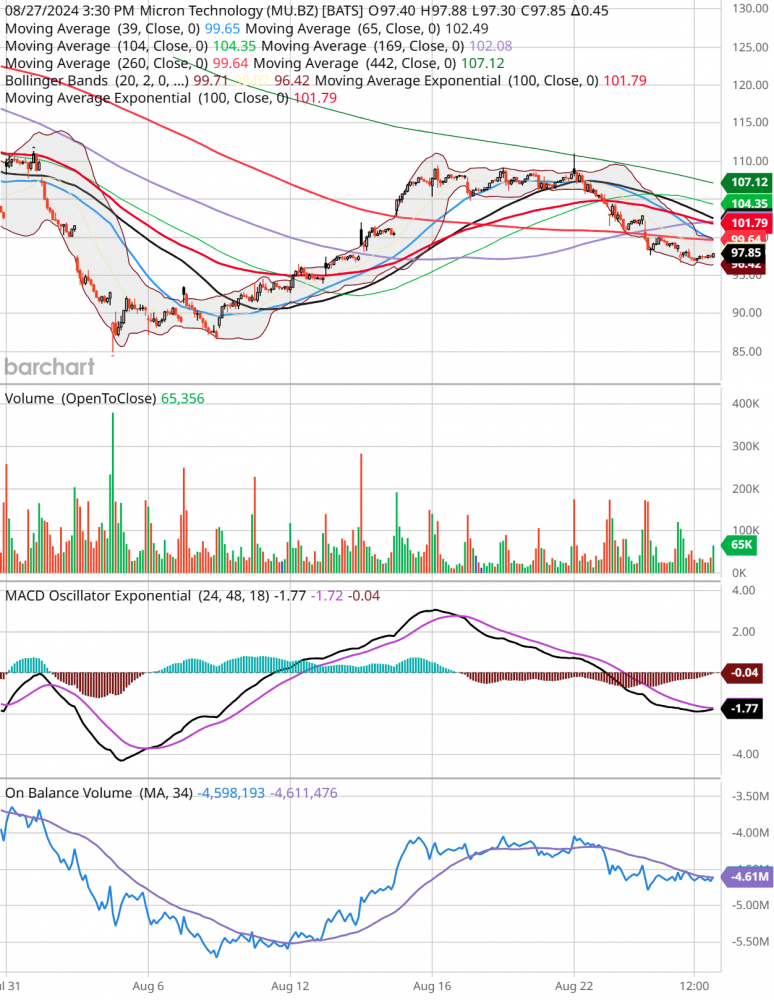
Task: Select Moving Average (169, Close, 0) legend label
Action: coord(363,46)
